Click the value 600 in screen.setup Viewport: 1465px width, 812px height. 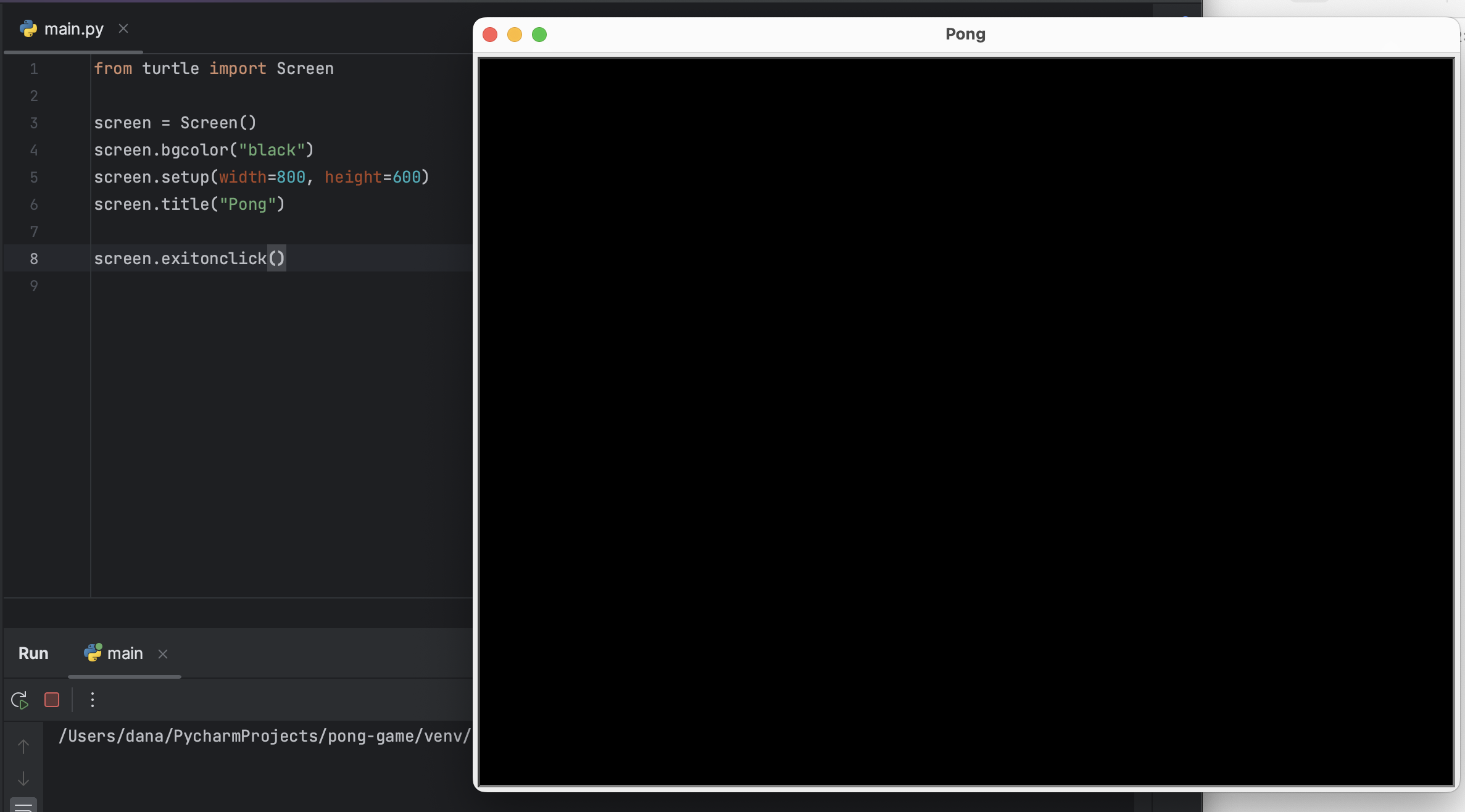(407, 177)
